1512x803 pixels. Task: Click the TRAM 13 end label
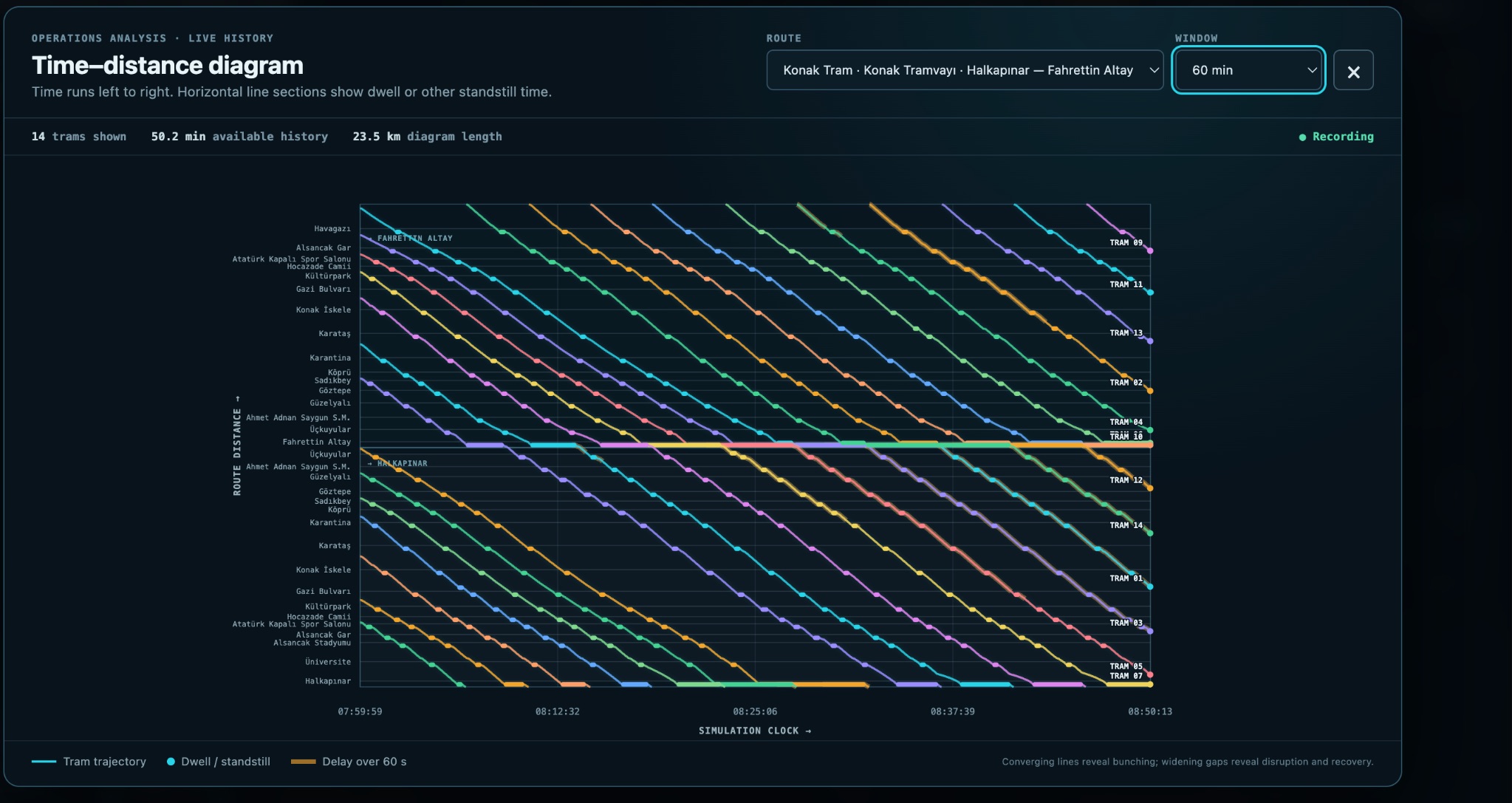point(1126,333)
